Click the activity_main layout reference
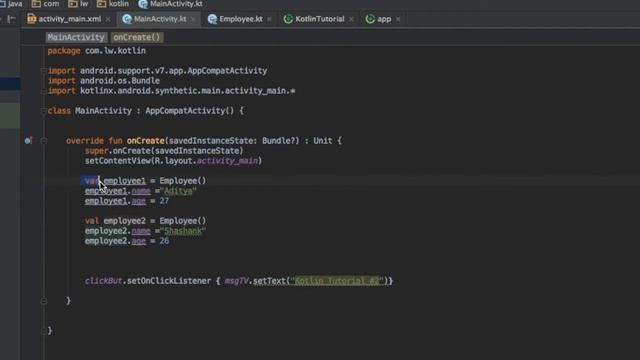The height and width of the screenshot is (360, 640). point(227,161)
